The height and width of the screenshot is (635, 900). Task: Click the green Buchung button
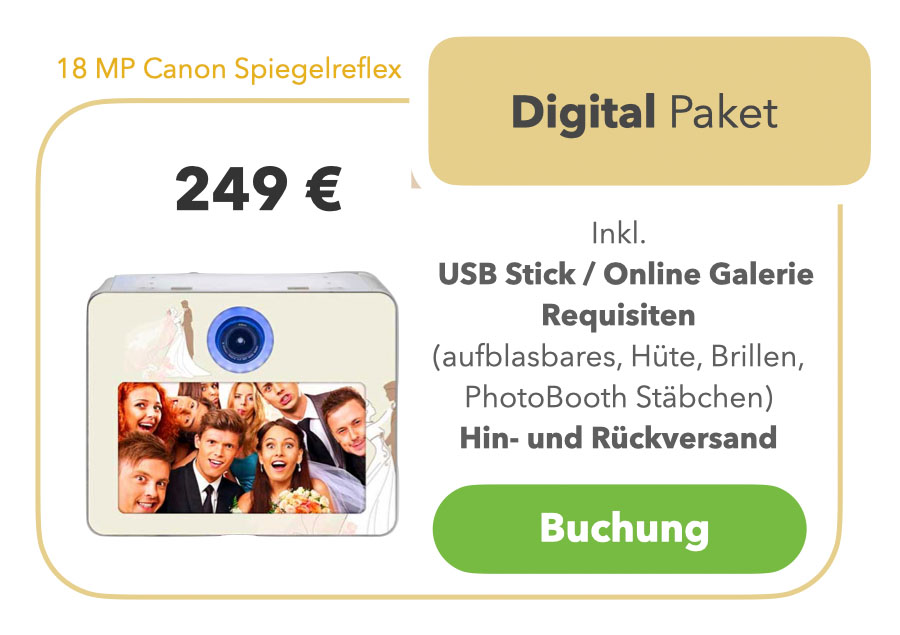coord(619,529)
